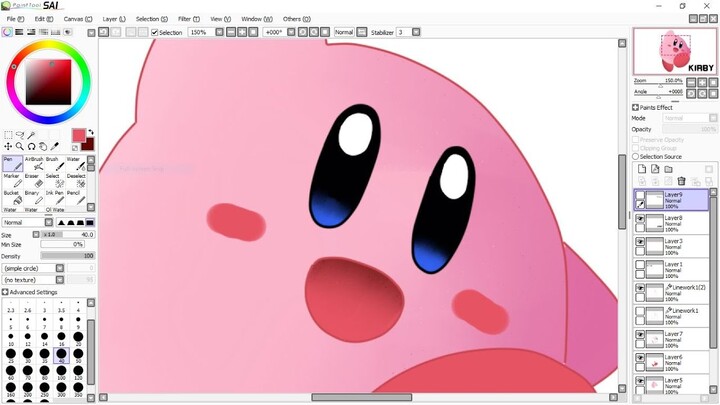Adjust the brush Density slider
This screenshot has height=405, width=720.
[x=67, y=256]
